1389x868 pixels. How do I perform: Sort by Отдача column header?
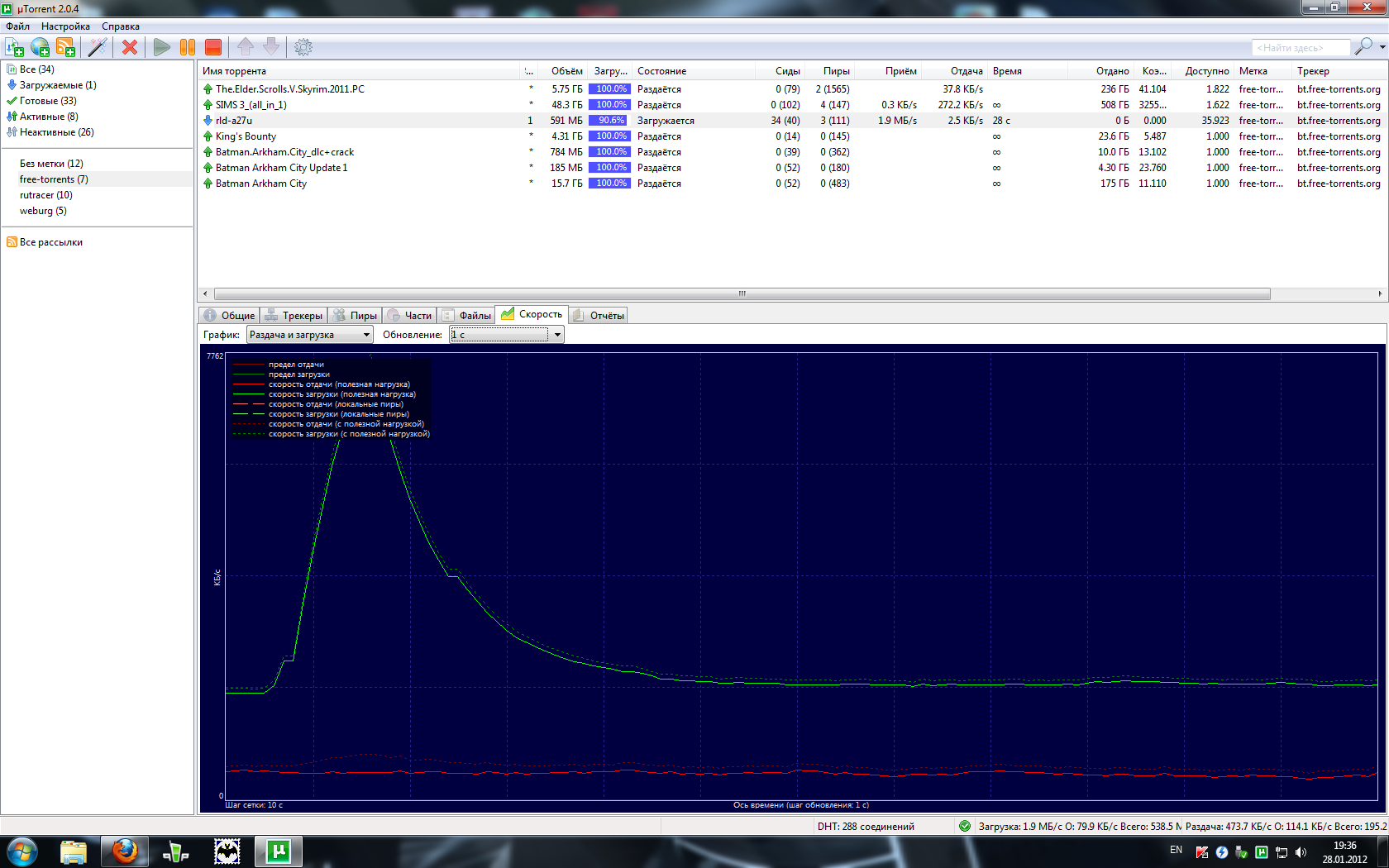[967, 71]
